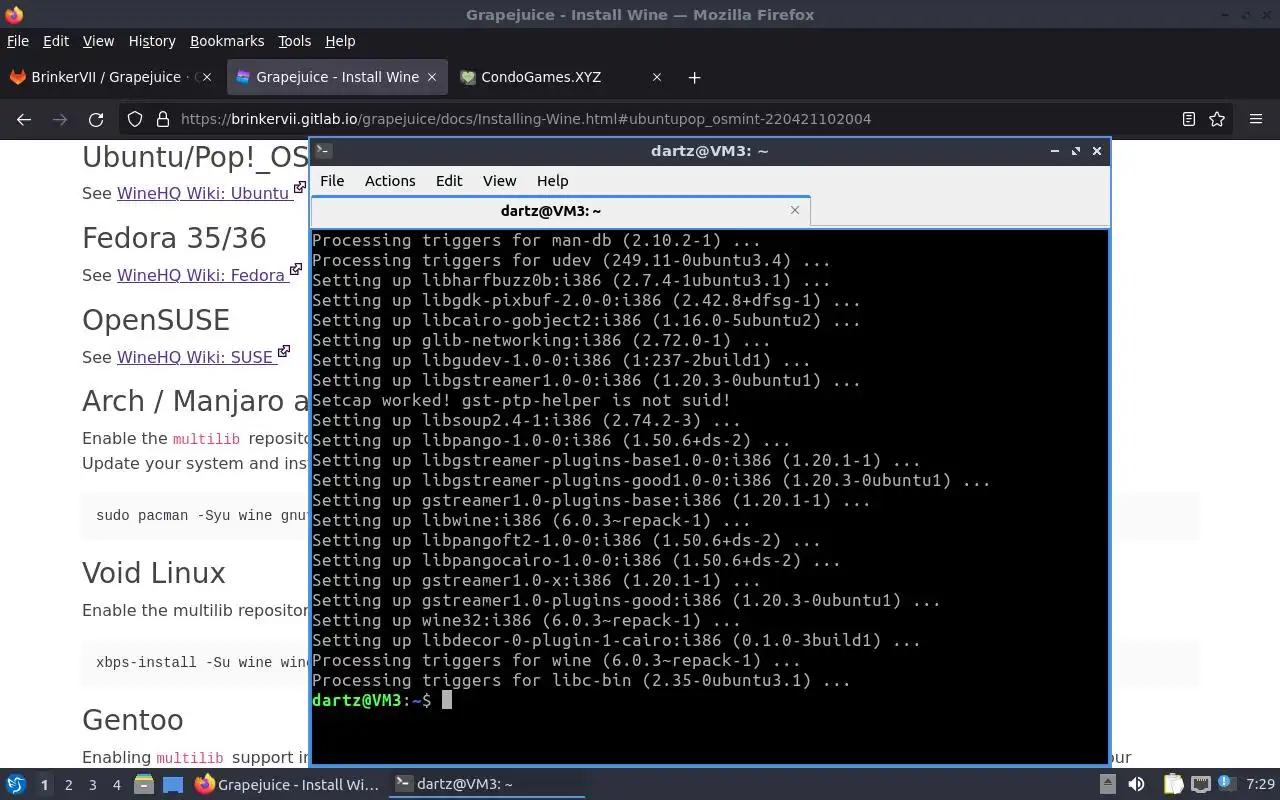1280x800 pixels.
Task: Click the wired network tray icon
Action: tap(1201, 785)
